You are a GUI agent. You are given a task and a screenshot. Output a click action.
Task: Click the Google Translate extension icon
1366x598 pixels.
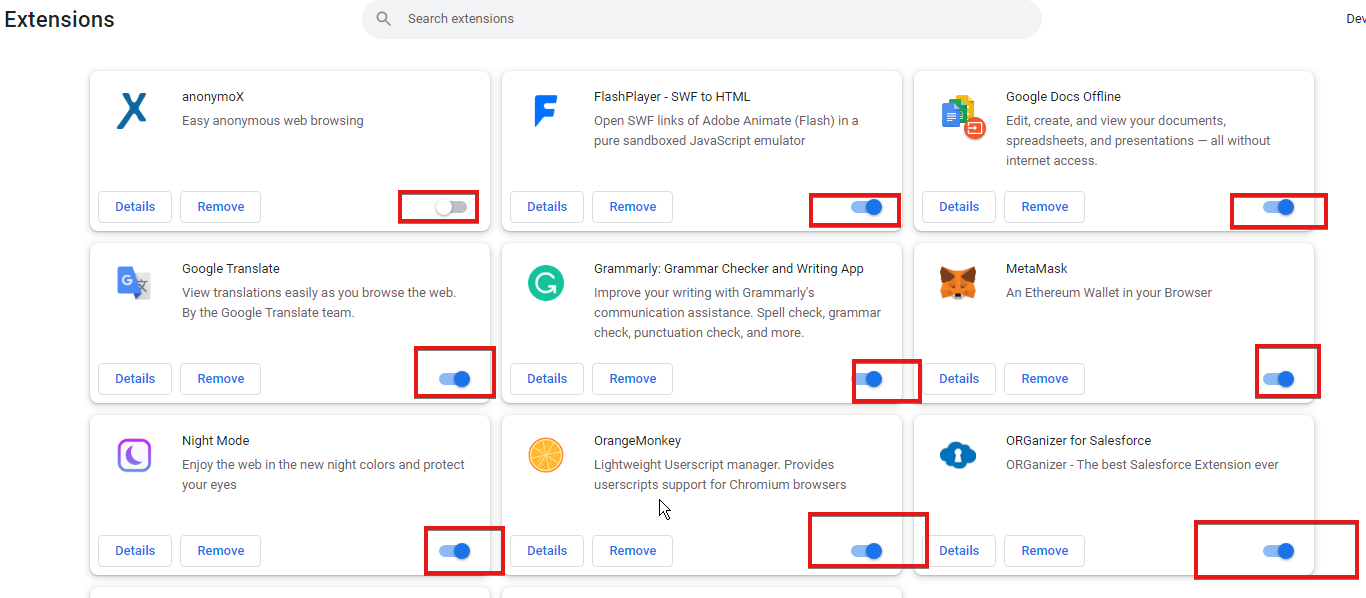point(133,283)
